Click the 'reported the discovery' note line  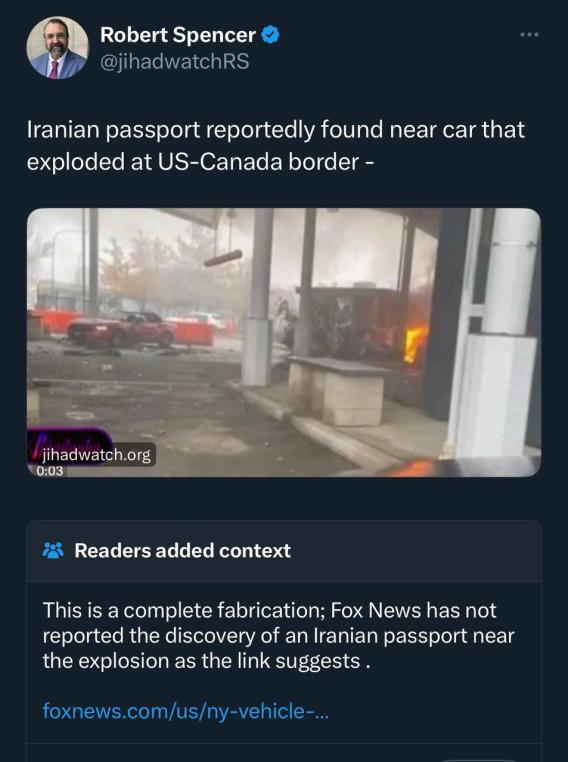278,636
